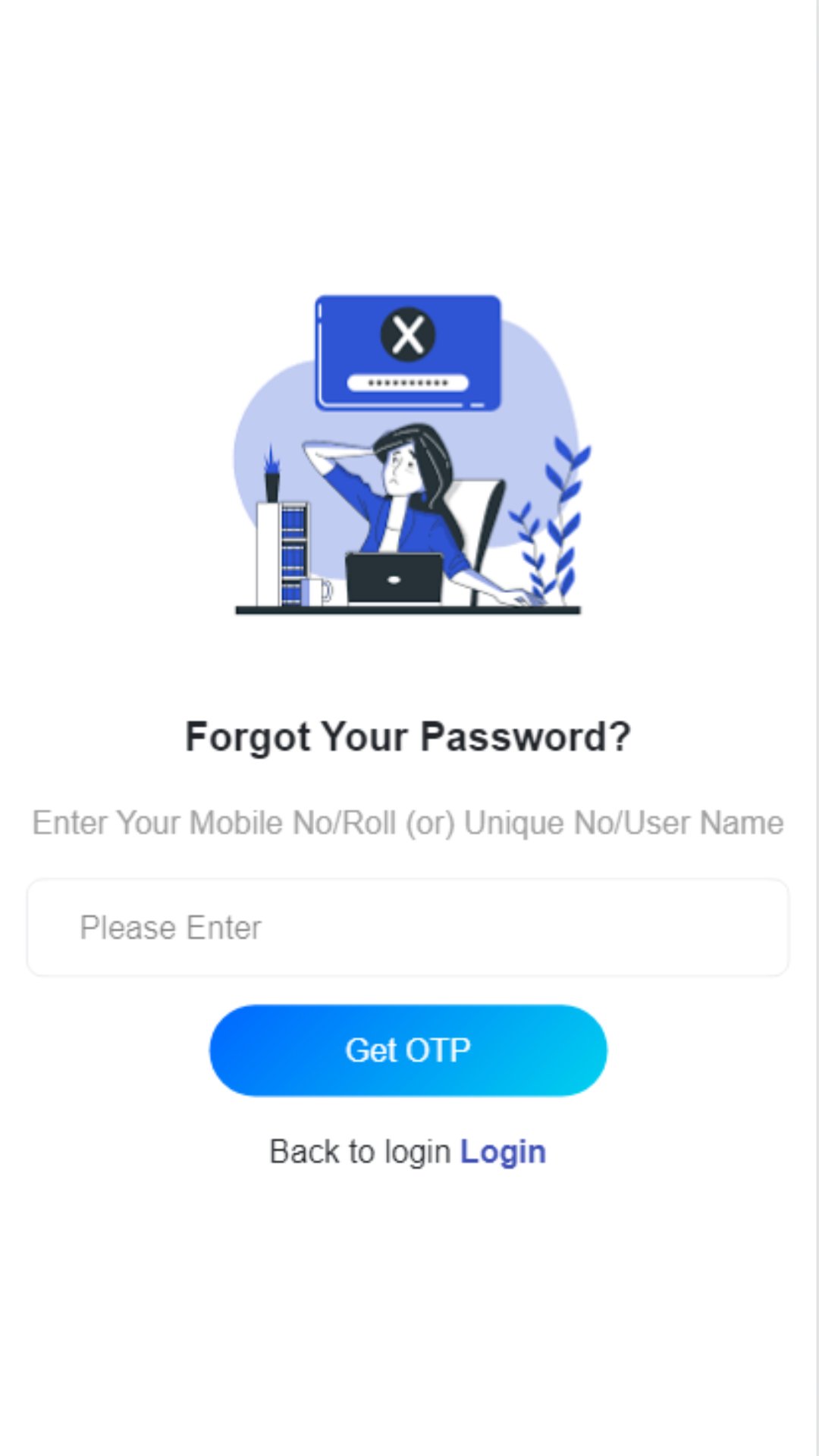819x1456 pixels.
Task: Focus the "Please Enter" input field
Action: pyautogui.click(x=408, y=927)
